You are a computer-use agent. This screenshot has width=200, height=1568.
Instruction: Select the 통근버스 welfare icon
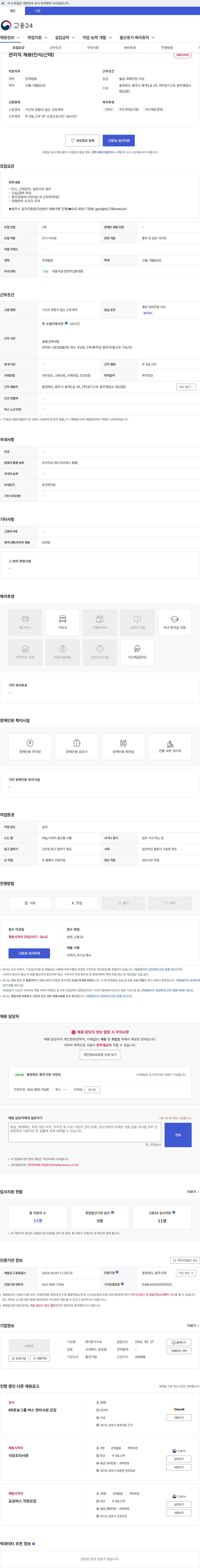(26, 623)
